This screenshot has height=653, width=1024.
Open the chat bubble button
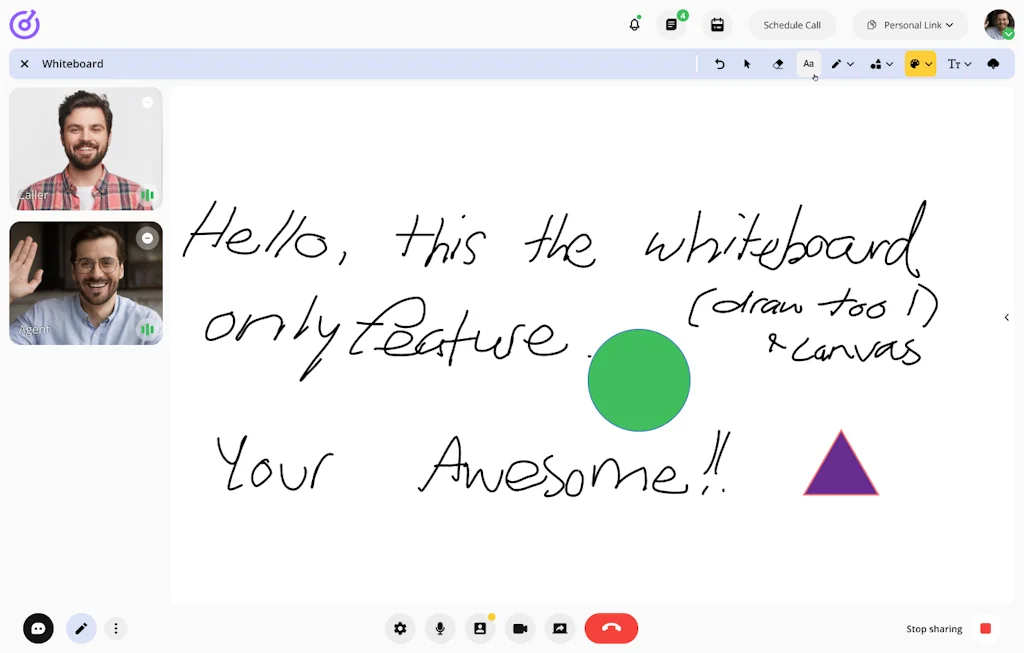pyautogui.click(x=38, y=628)
